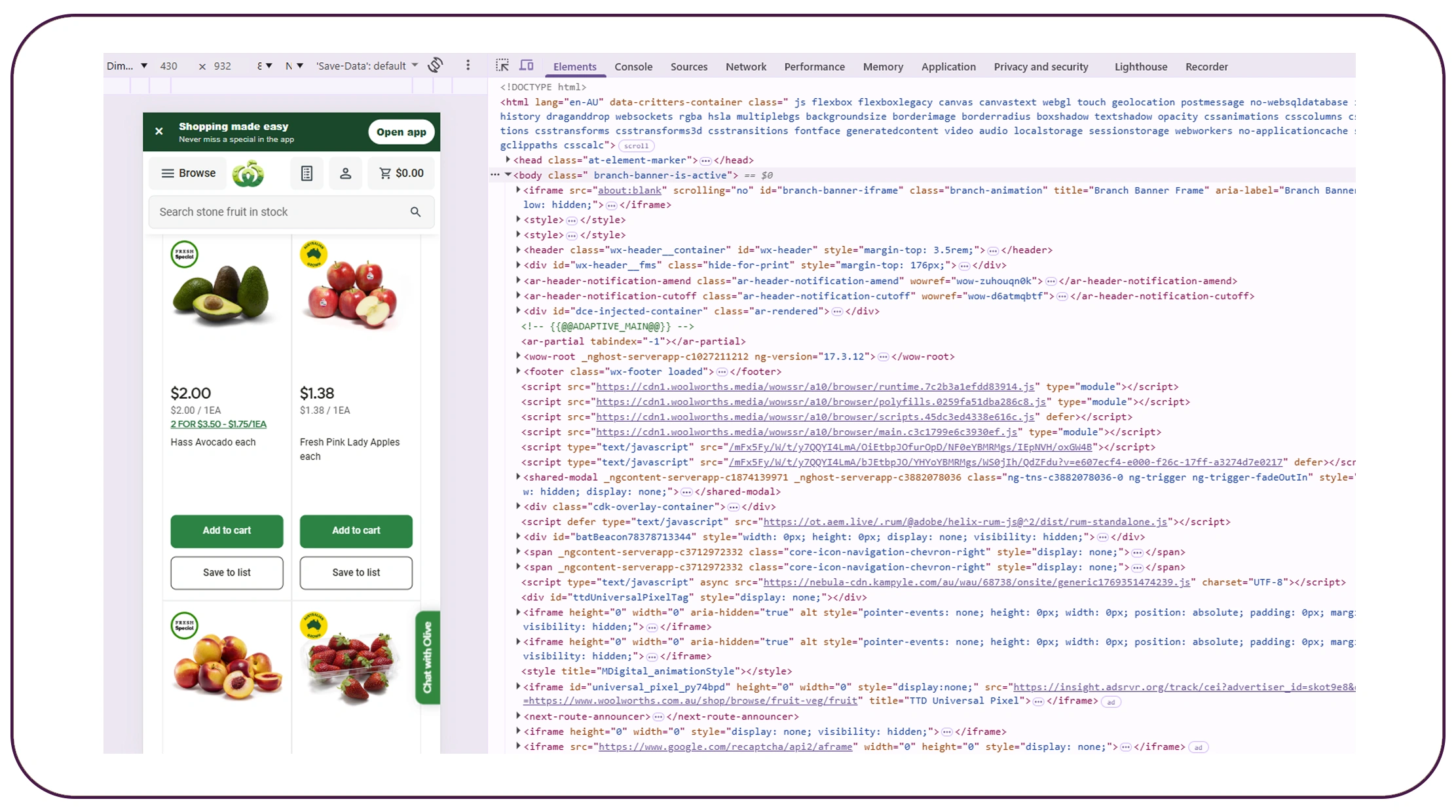Open the Network tab
Viewport: 1456px width, 812px height.
click(x=746, y=66)
